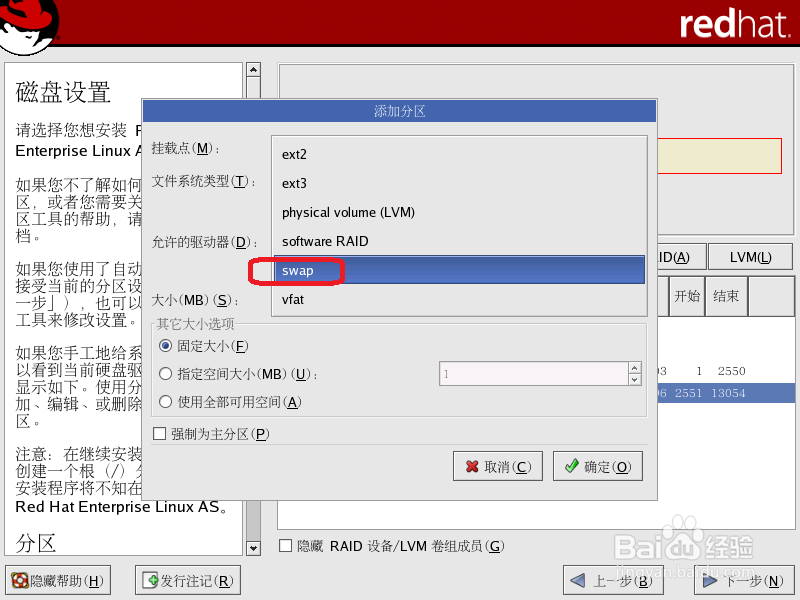Click 添加分区 dialog title bar

(399, 111)
